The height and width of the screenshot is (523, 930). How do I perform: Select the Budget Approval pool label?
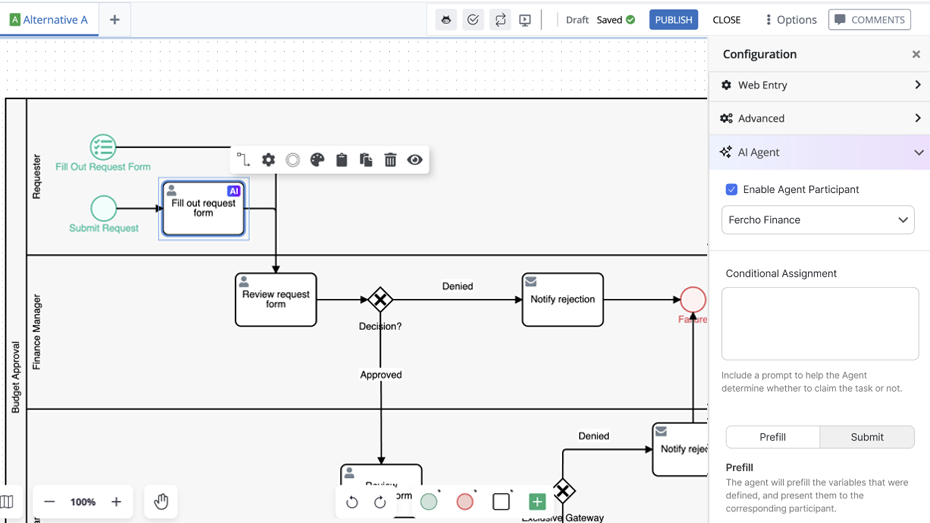(x=16, y=377)
